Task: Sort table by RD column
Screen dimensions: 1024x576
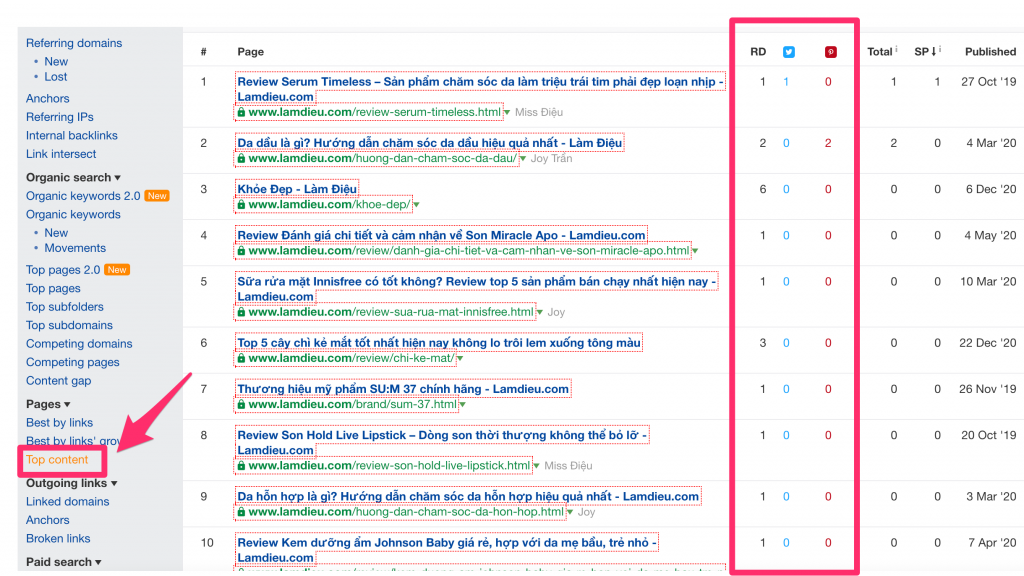Action: click(758, 52)
